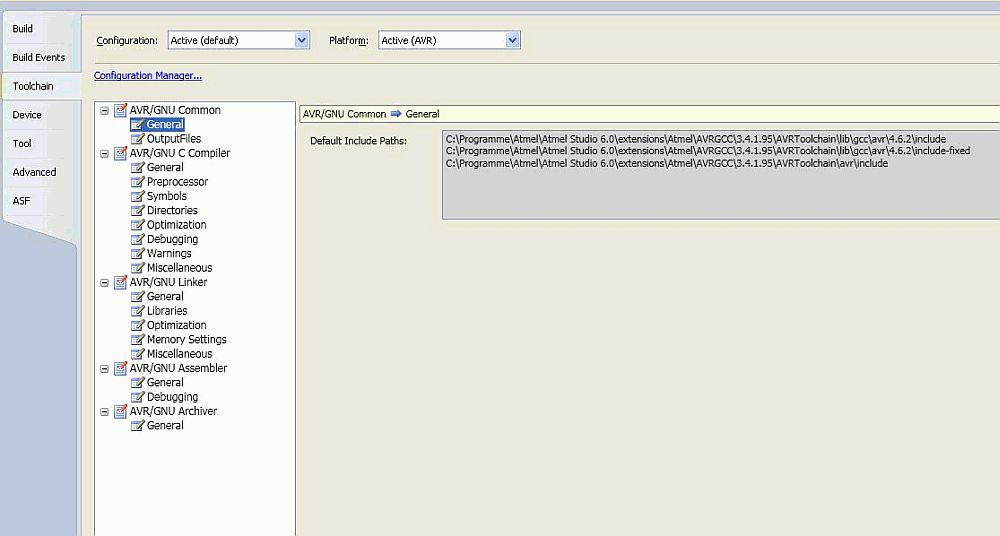1000x536 pixels.
Task: Open Memory Settings
Action: click(x=186, y=339)
